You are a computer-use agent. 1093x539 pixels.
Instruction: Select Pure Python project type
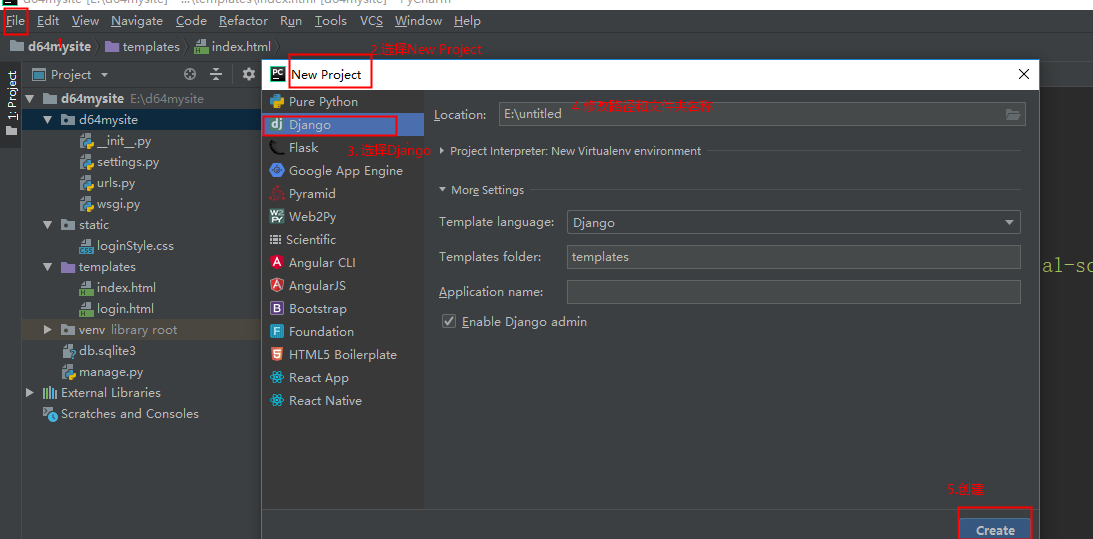343,102
